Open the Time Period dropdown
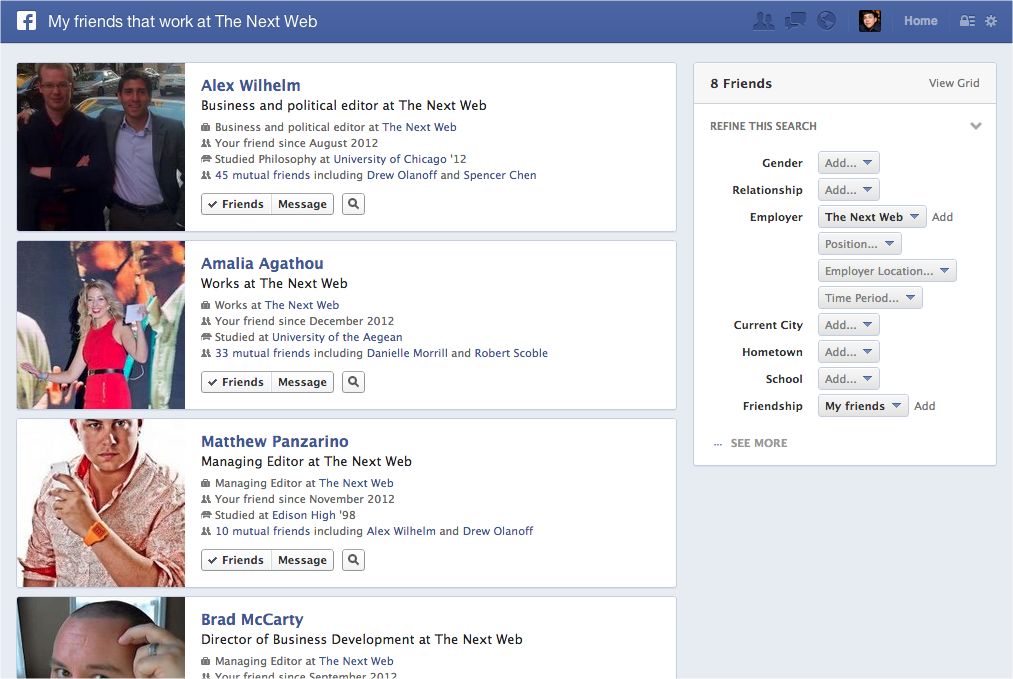 coord(870,298)
